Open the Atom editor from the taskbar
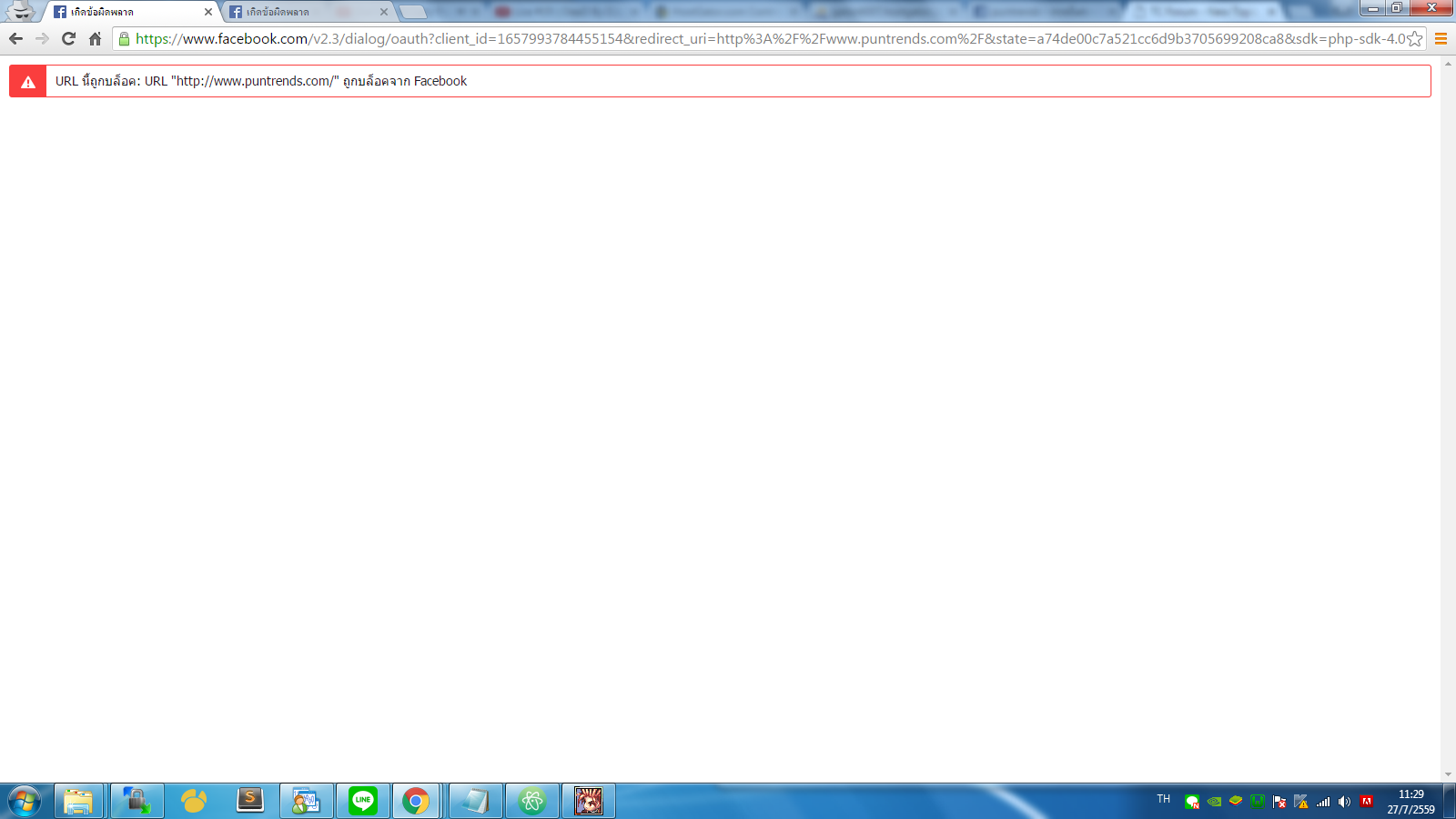 tap(532, 802)
